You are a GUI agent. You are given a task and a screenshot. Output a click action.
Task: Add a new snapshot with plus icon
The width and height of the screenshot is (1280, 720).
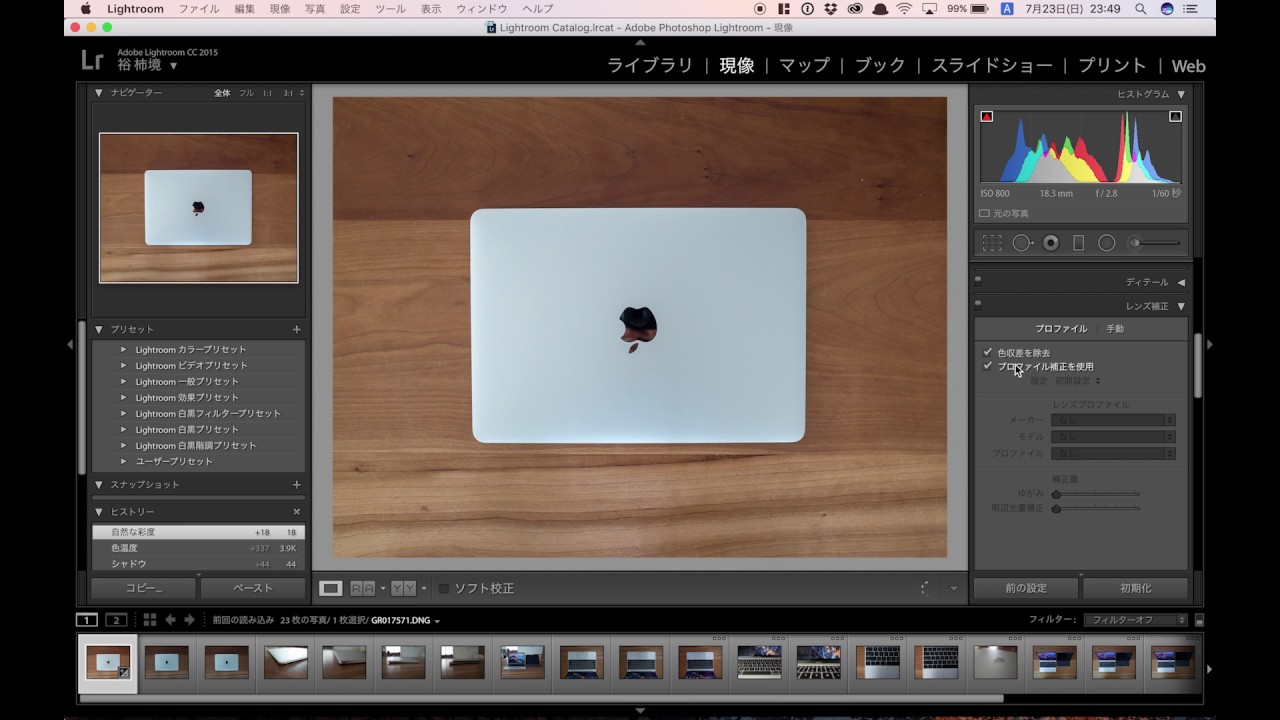click(x=296, y=484)
